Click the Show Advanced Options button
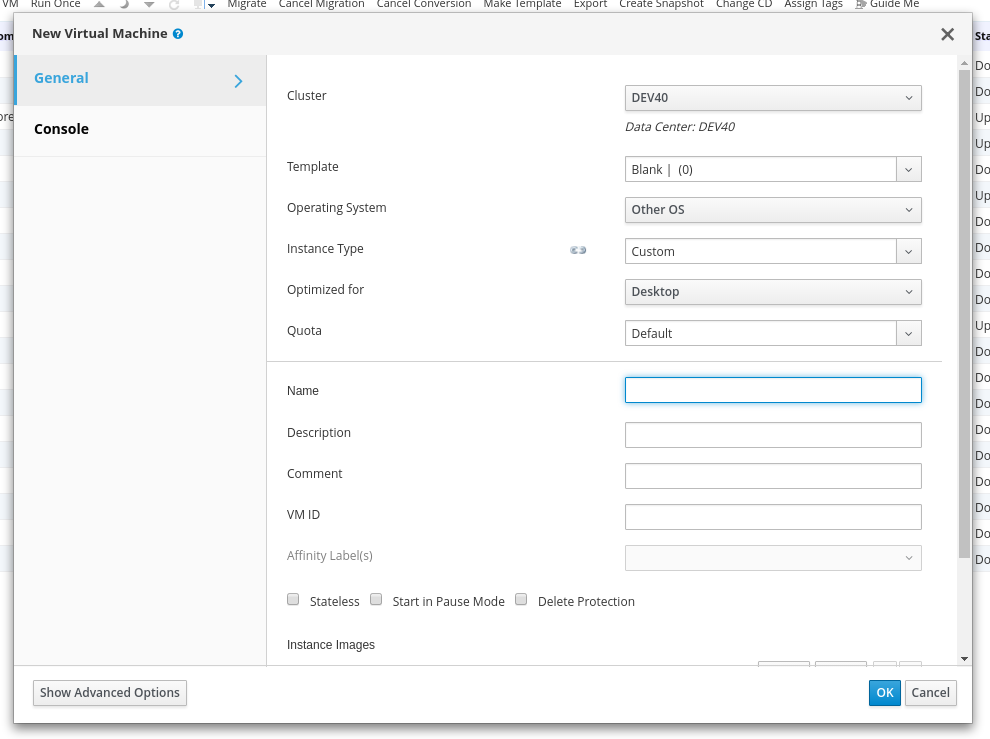990x739 pixels. [x=110, y=692]
